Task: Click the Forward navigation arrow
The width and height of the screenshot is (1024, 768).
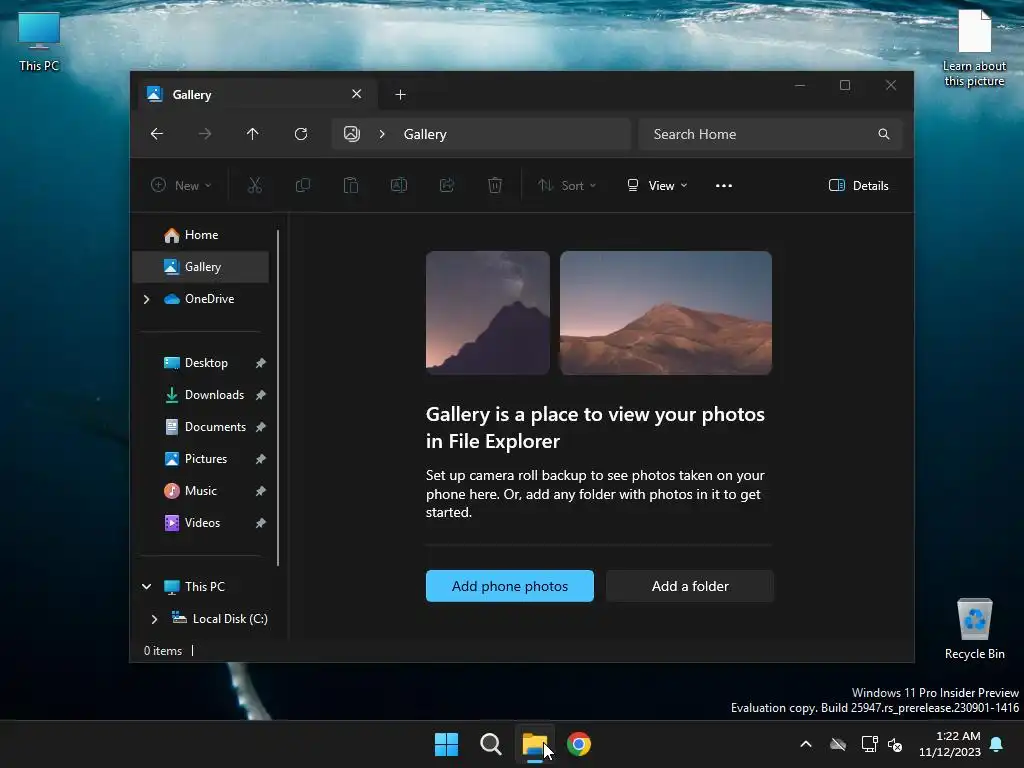Action: pyautogui.click(x=205, y=134)
